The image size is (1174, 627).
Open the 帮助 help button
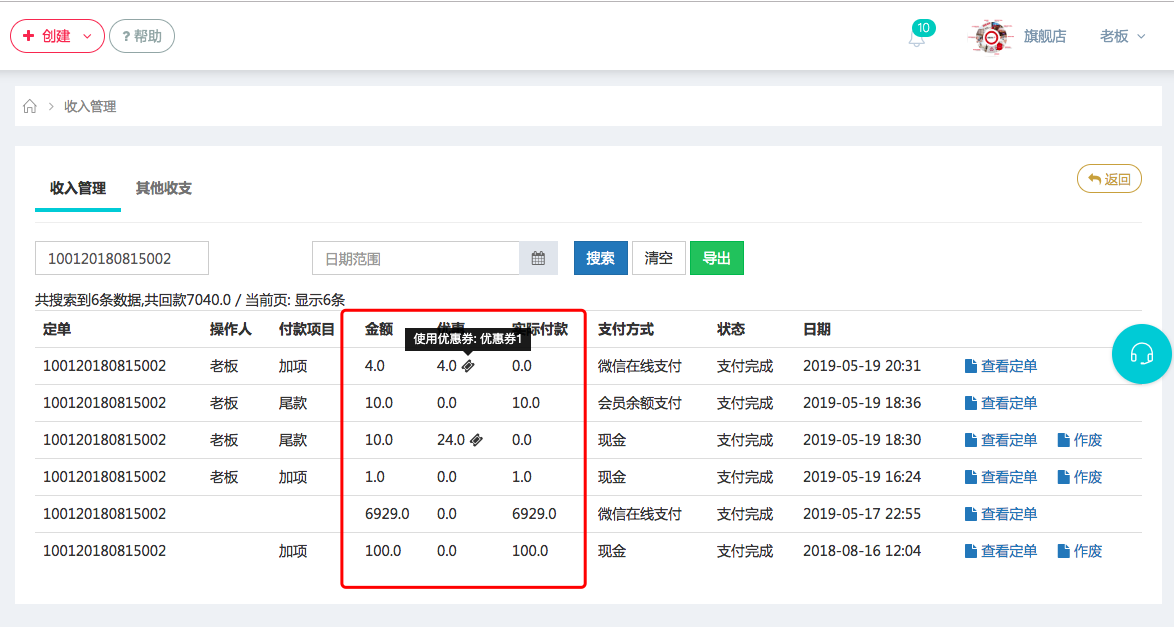[x=141, y=36]
